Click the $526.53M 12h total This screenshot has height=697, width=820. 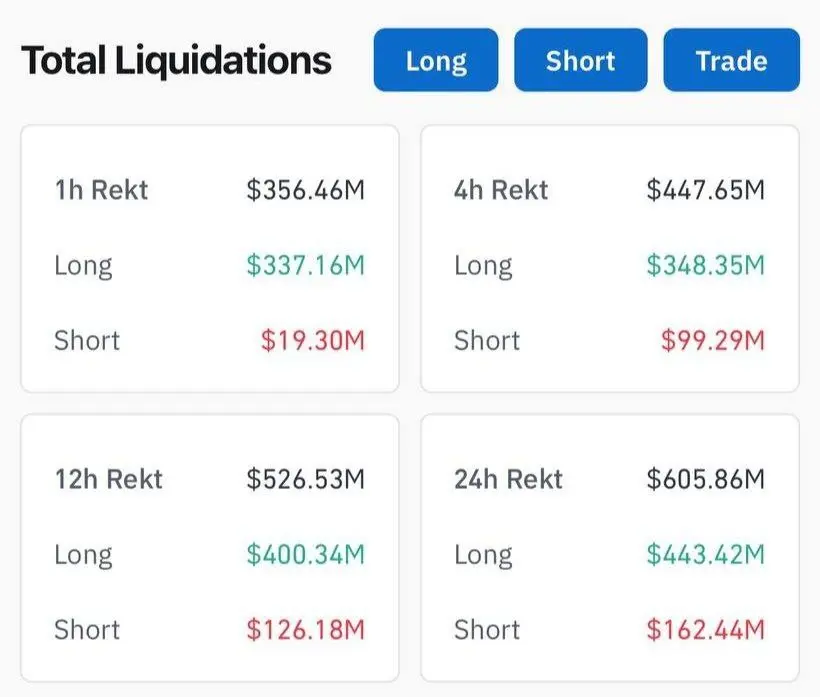point(305,479)
